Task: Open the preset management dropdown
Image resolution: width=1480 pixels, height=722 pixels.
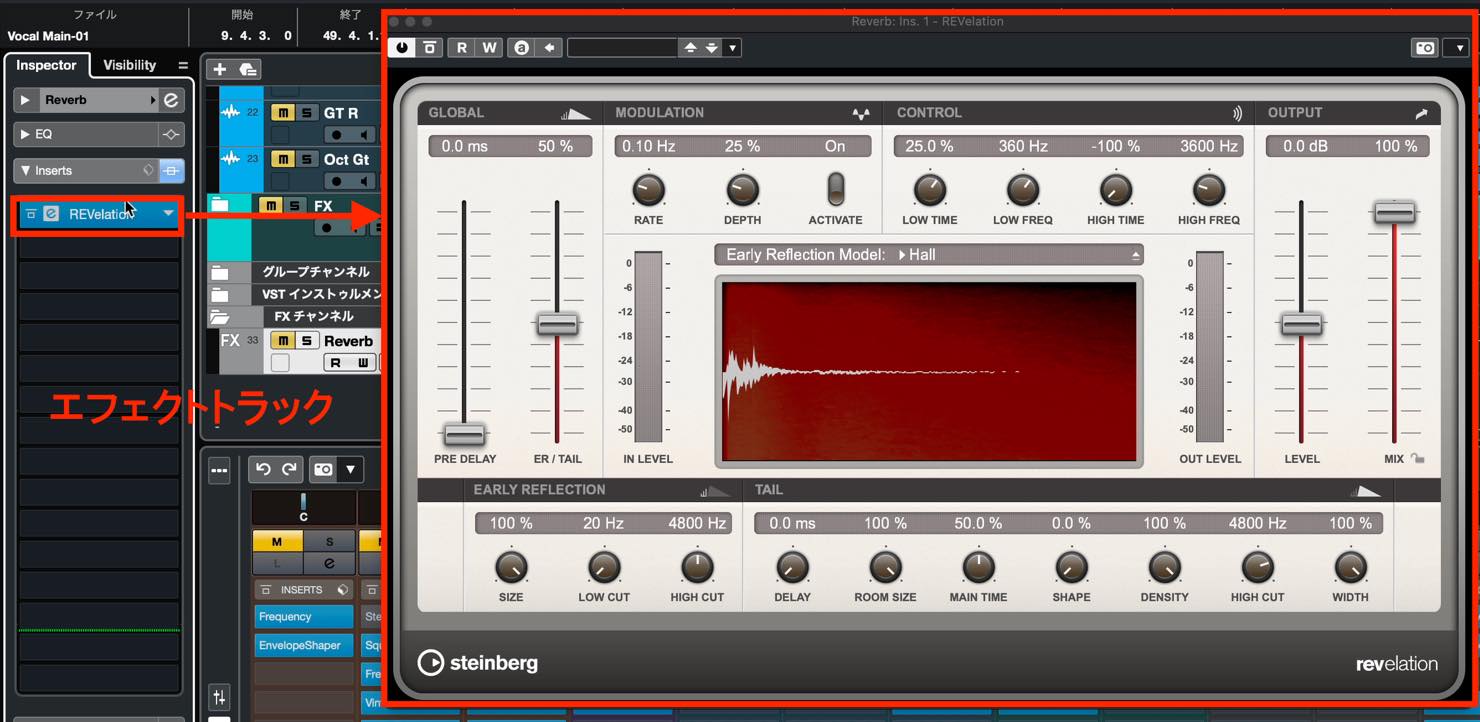Action: (x=733, y=47)
